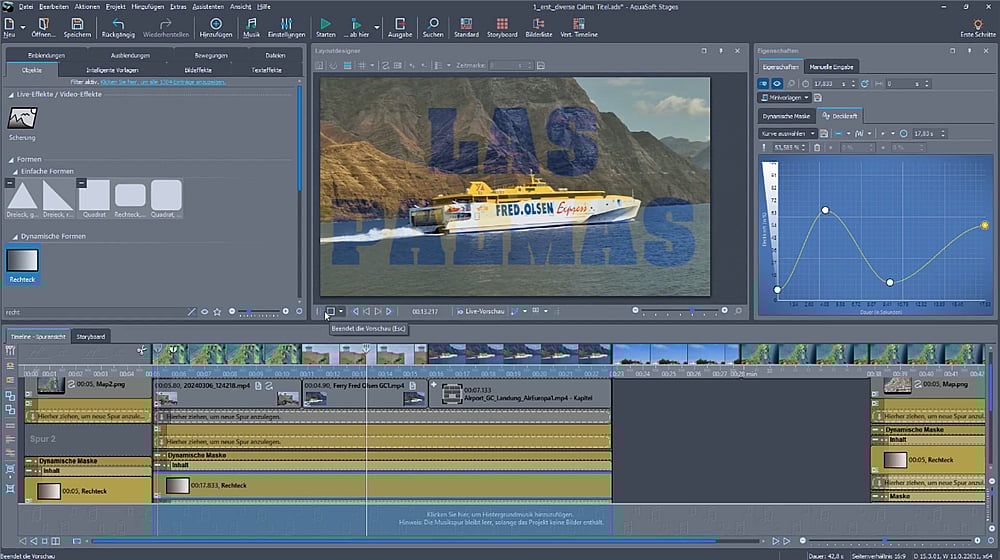Toggle the favorites star filter in toolbox
1000x560 pixels.
tap(217, 312)
